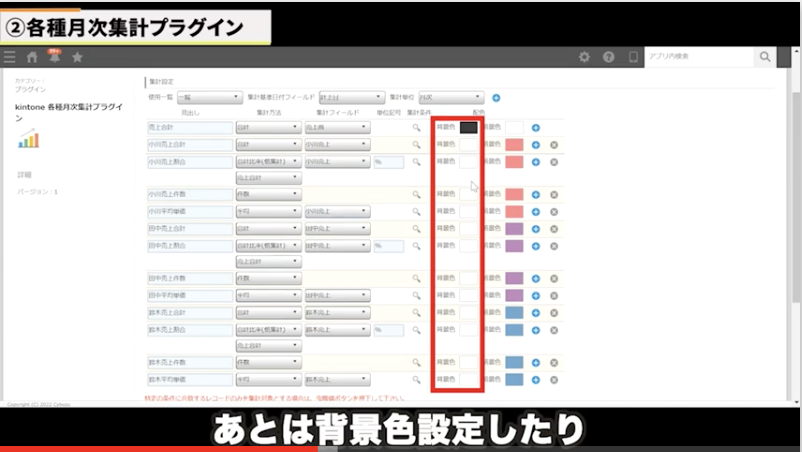Open settings gear icon in header
The height and width of the screenshot is (452, 802).
584,57
